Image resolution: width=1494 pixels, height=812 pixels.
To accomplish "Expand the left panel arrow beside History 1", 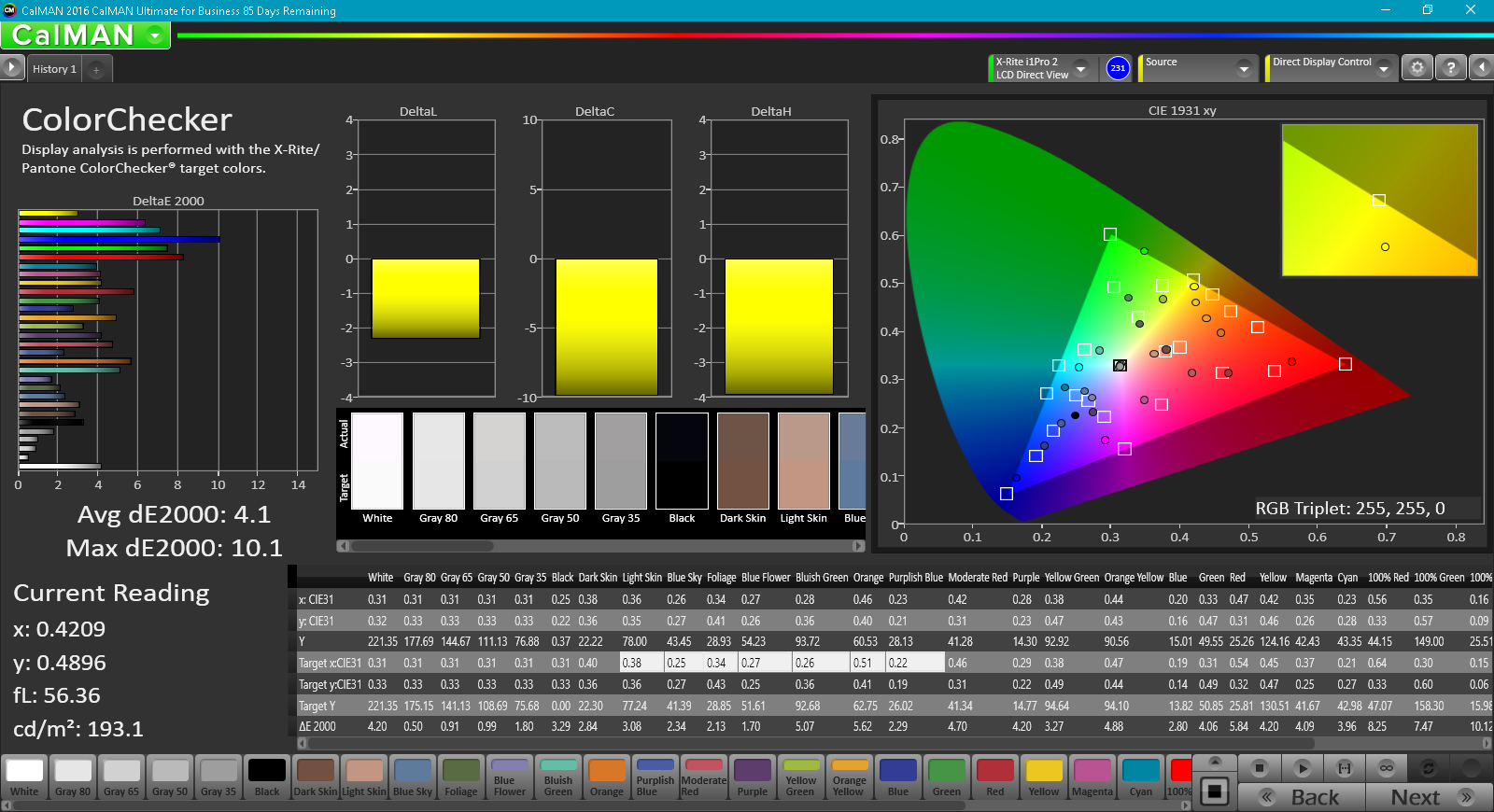I will pyautogui.click(x=11, y=67).
